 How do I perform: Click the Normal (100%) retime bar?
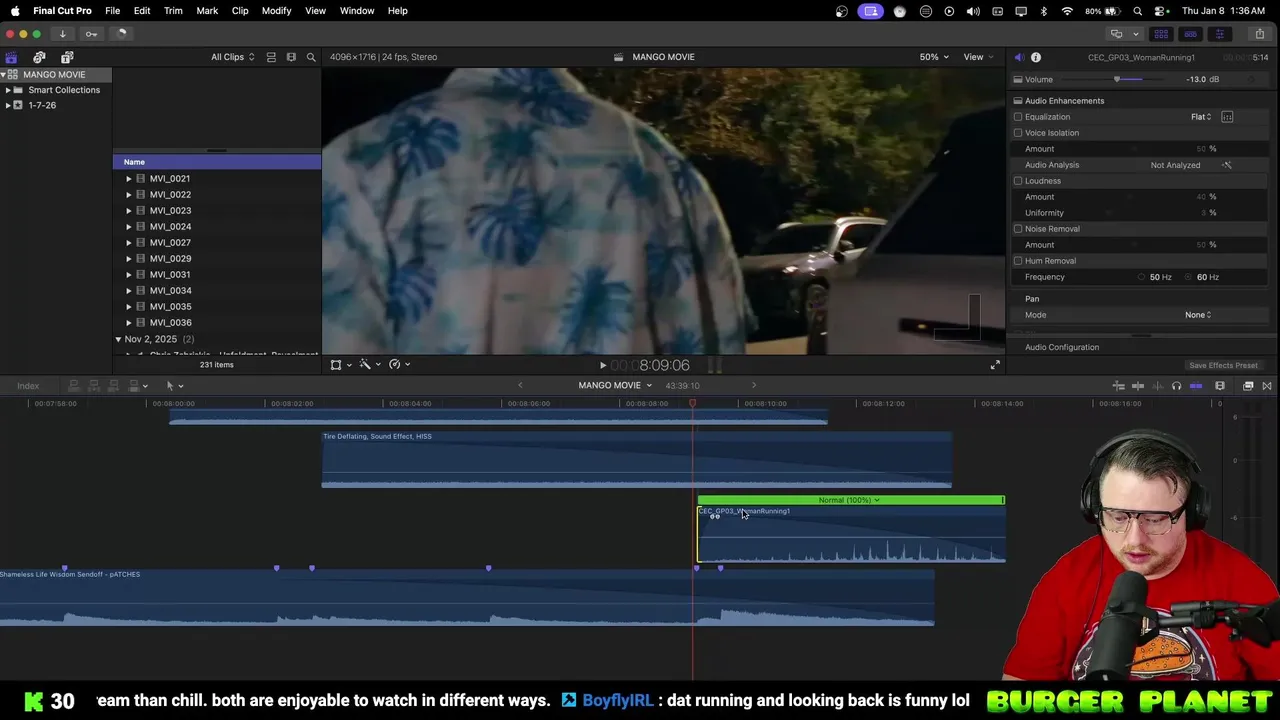click(850, 500)
